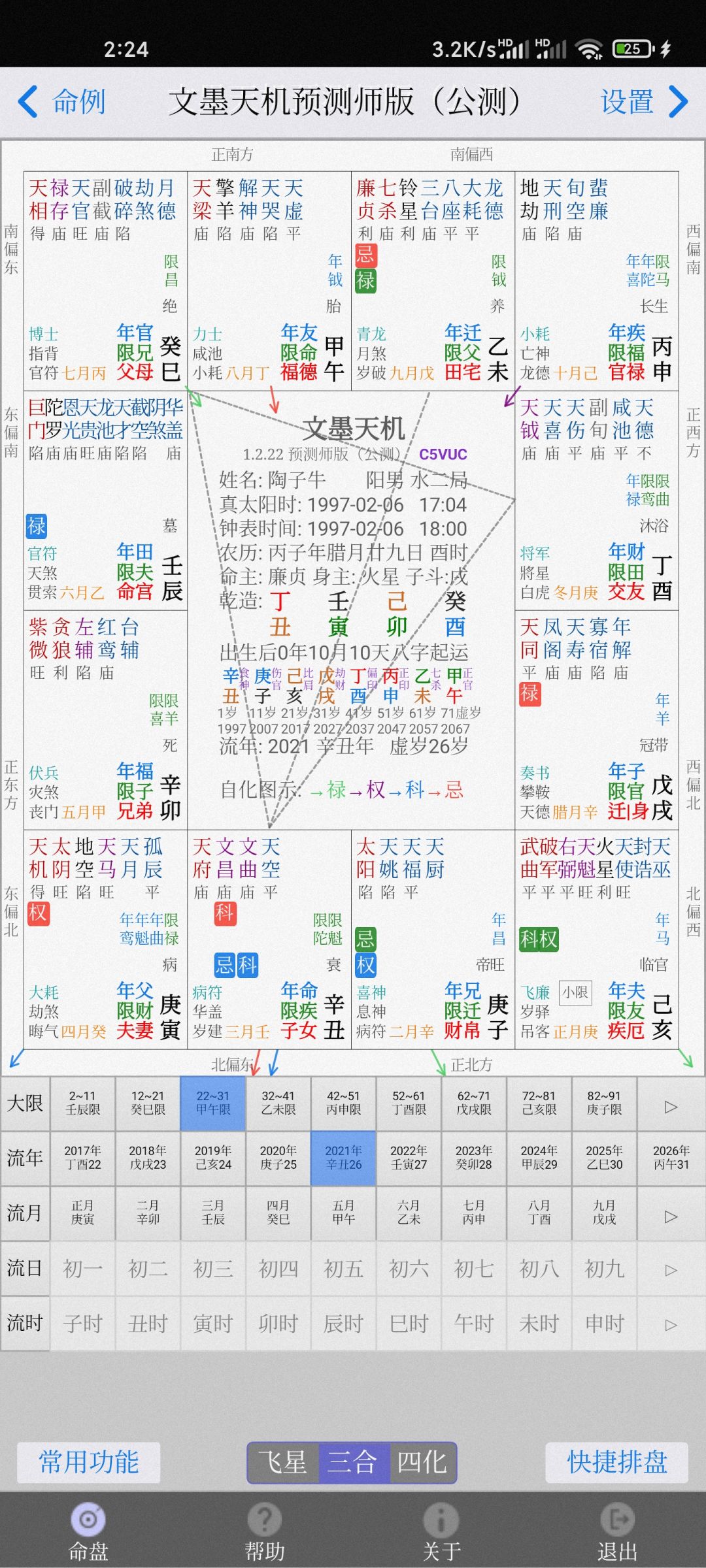This screenshot has height=1568, width=706.
Task: Tap the blue 禄 badge in 壬辰 palace
Action: tap(37, 525)
